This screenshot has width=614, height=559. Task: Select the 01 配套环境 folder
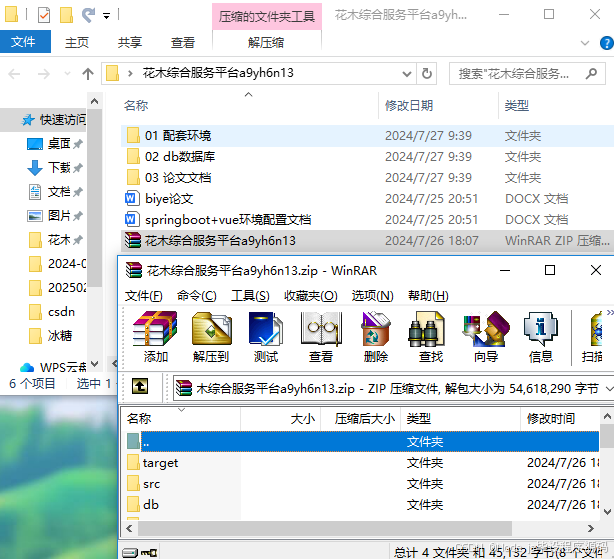click(x=367, y=136)
